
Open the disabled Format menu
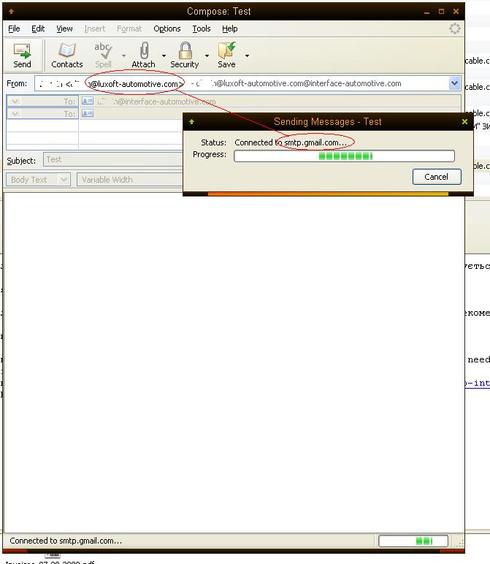point(129,29)
